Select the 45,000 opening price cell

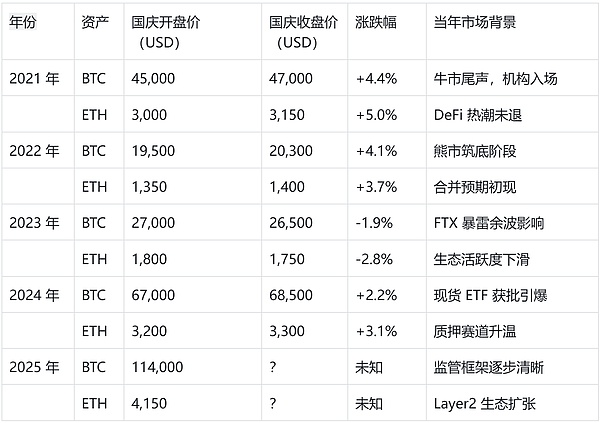point(154,78)
